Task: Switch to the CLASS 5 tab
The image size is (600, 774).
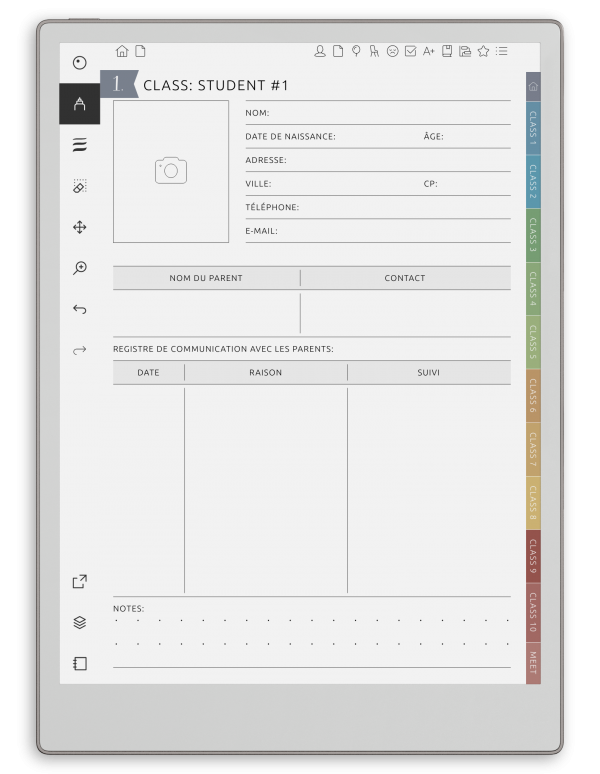Action: pos(533,343)
